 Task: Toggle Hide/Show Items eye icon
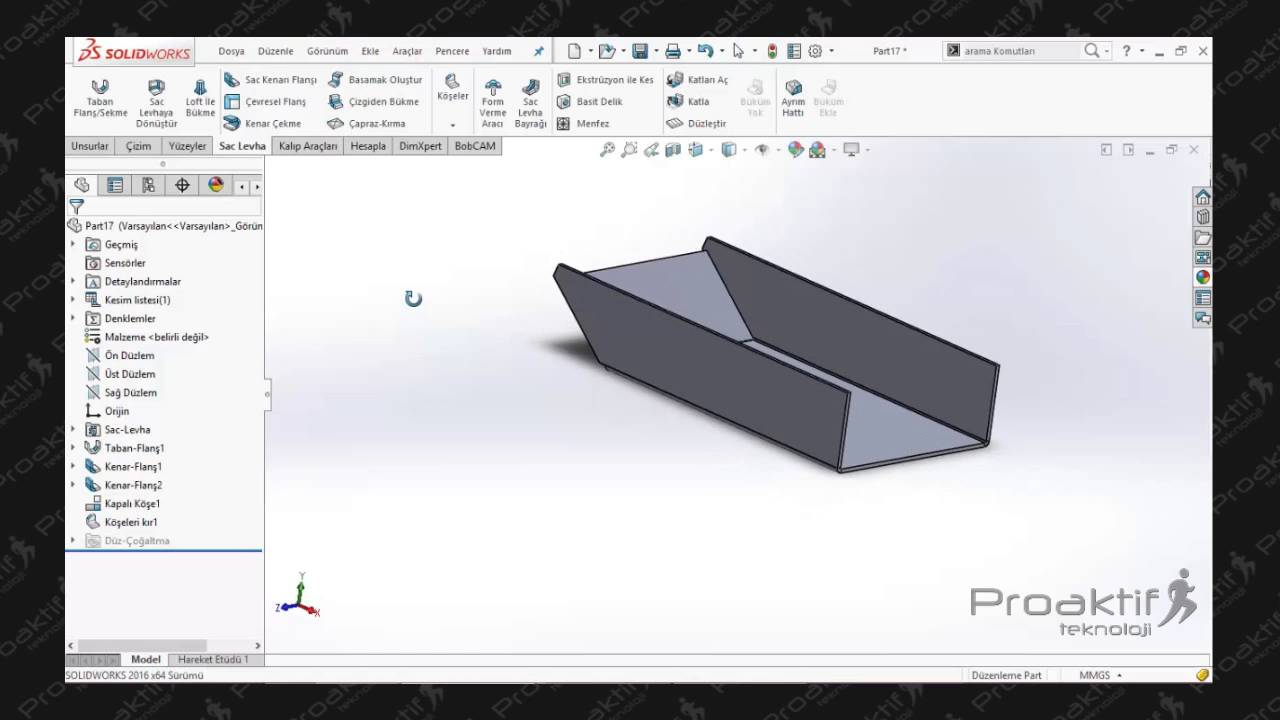pos(762,150)
